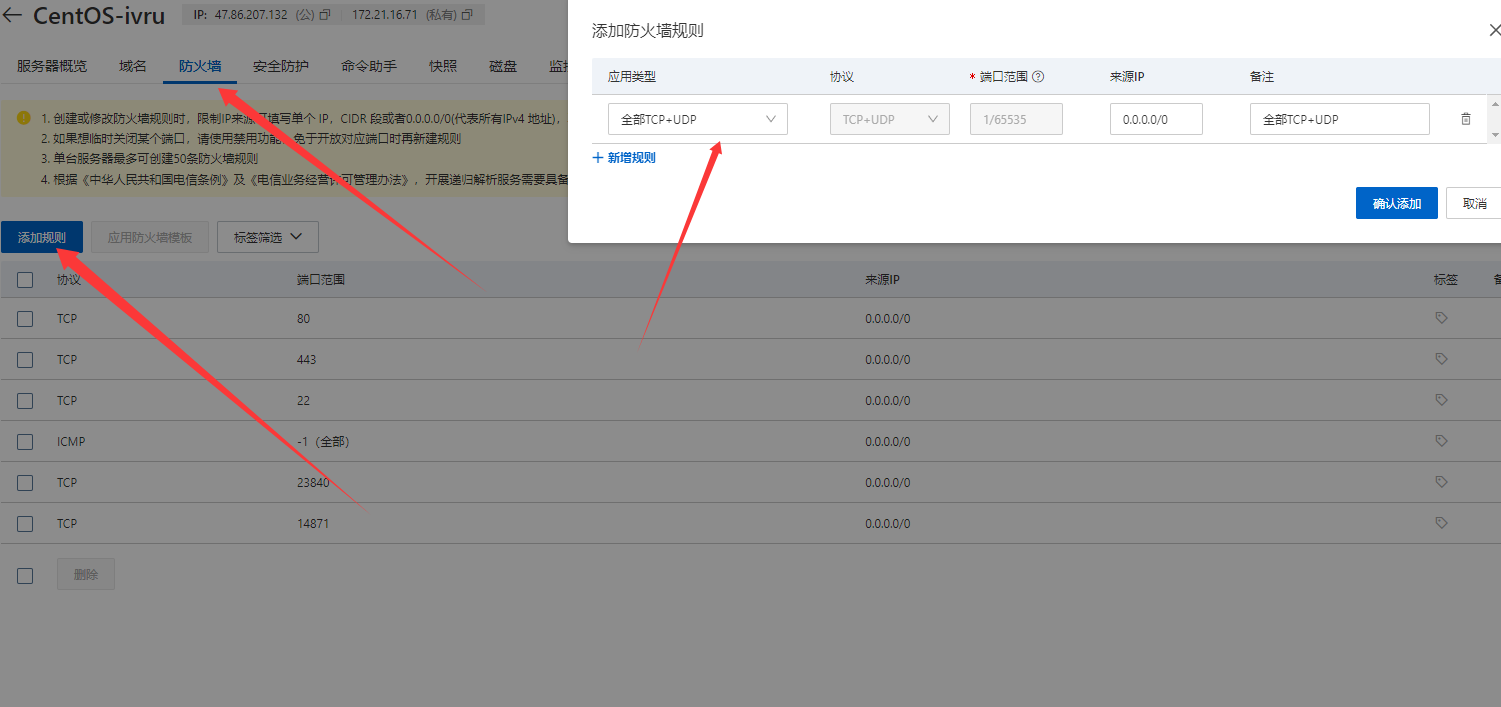Click the tag icon on port 80 row
Viewport: 1501px width, 707px height.
point(1441,318)
